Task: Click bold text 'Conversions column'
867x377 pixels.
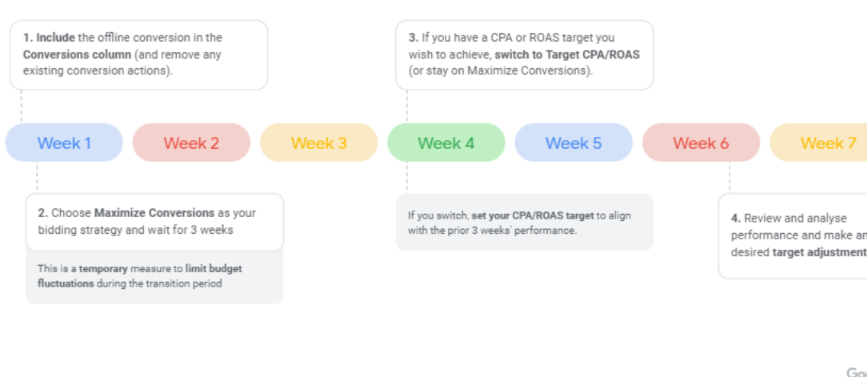Action: pos(77,55)
